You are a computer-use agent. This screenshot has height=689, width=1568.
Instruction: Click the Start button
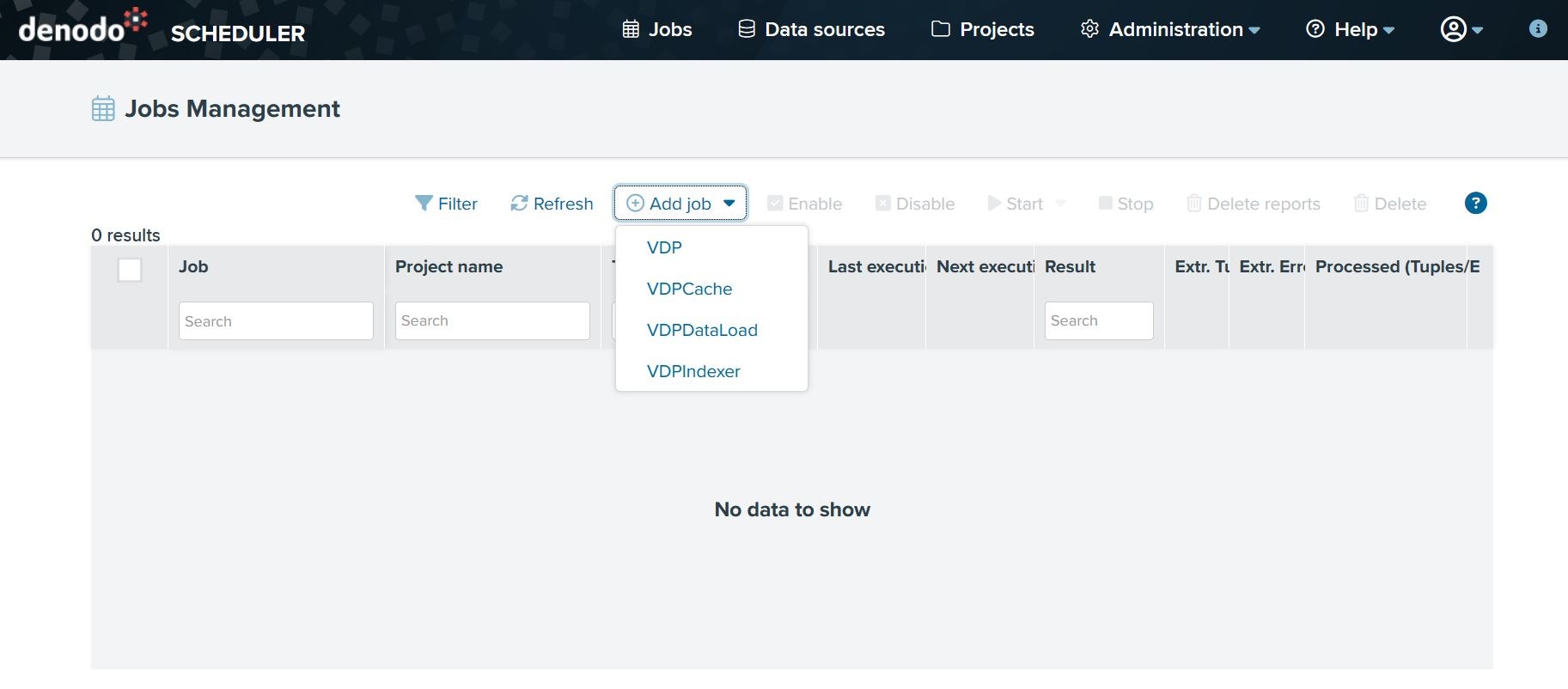pos(1016,204)
